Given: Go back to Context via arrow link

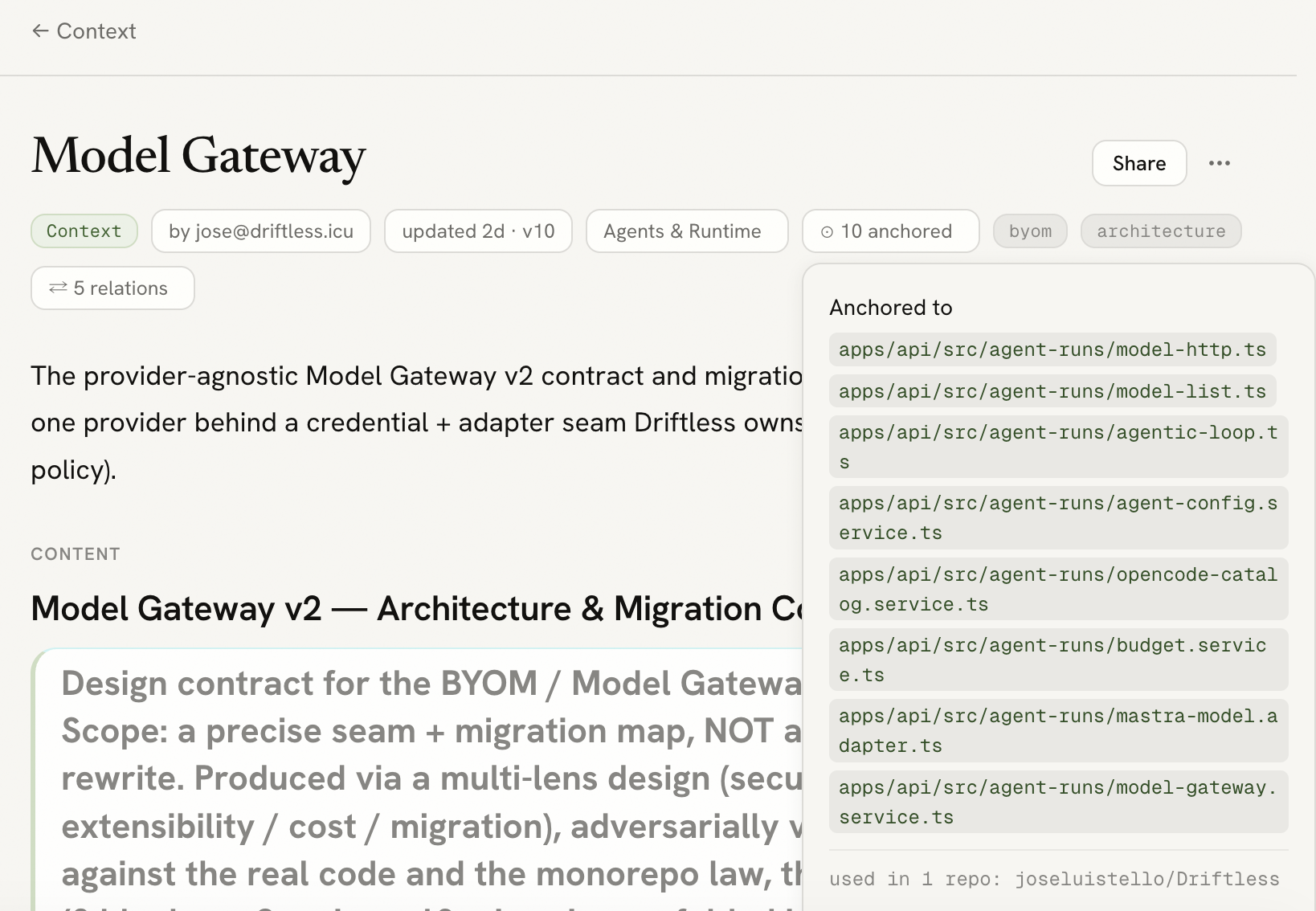Looking at the screenshot, I should [84, 31].
